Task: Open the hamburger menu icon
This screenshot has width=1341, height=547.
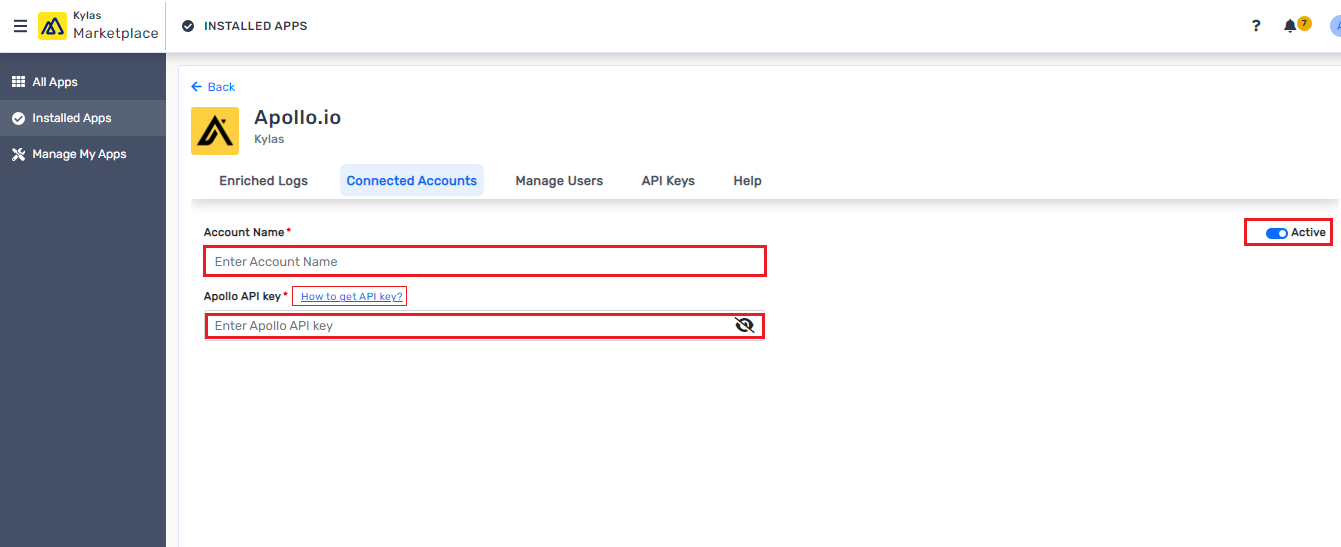Action: (x=20, y=26)
